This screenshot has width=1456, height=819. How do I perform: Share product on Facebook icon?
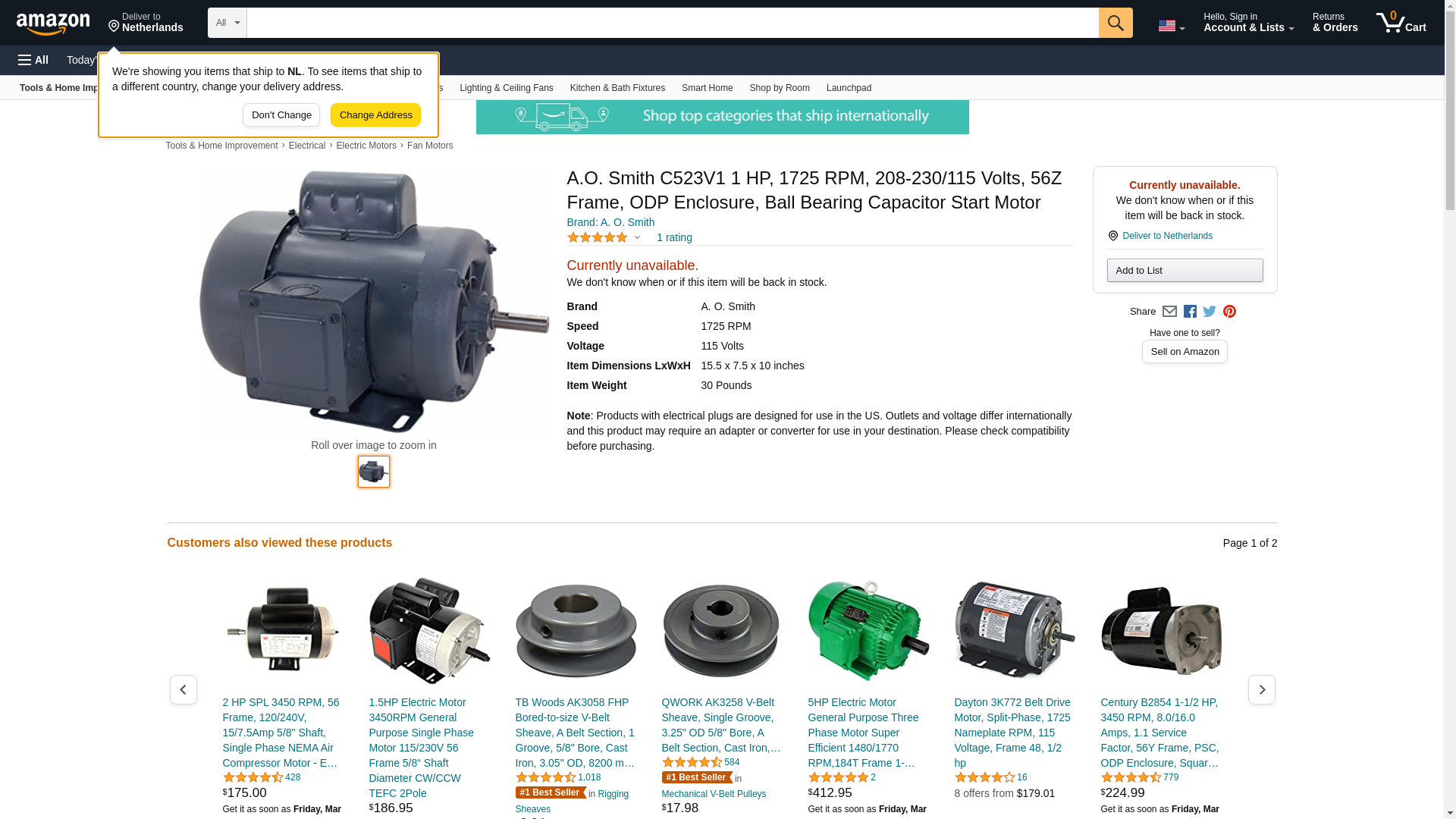click(x=1190, y=312)
